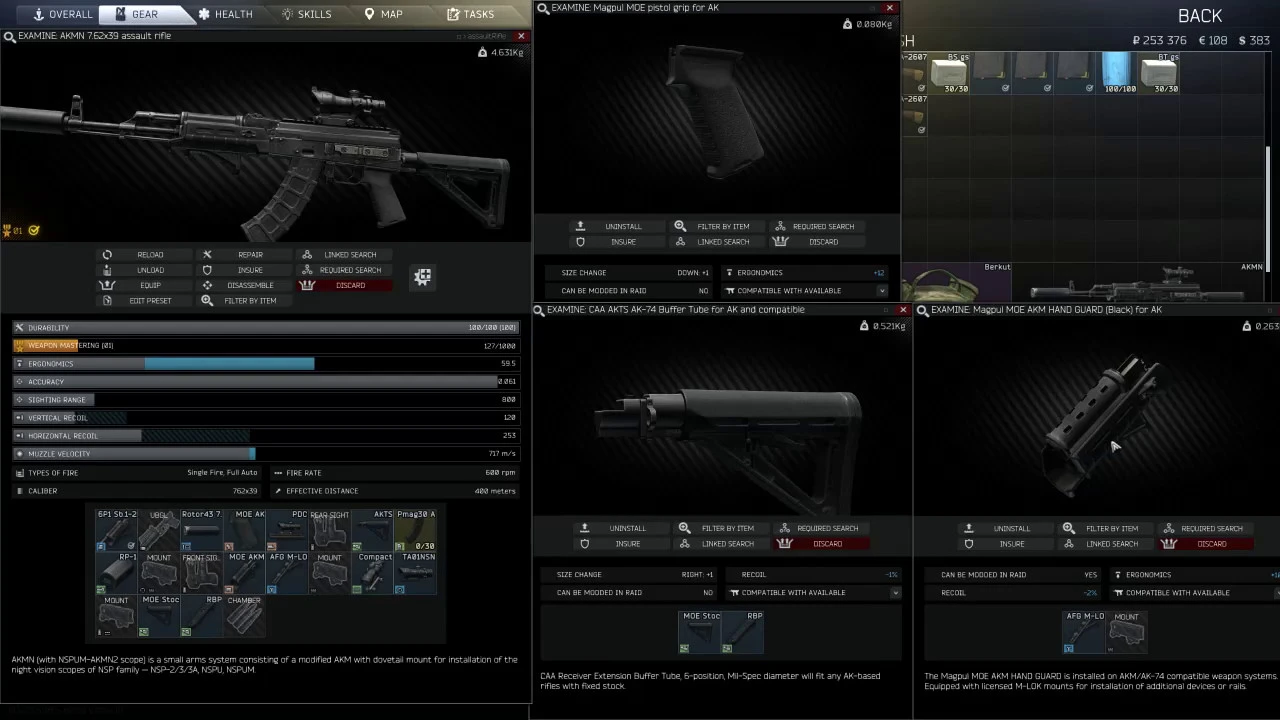This screenshot has height=720, width=1280.
Task: Open the SKILLS tab
Action: tap(306, 14)
